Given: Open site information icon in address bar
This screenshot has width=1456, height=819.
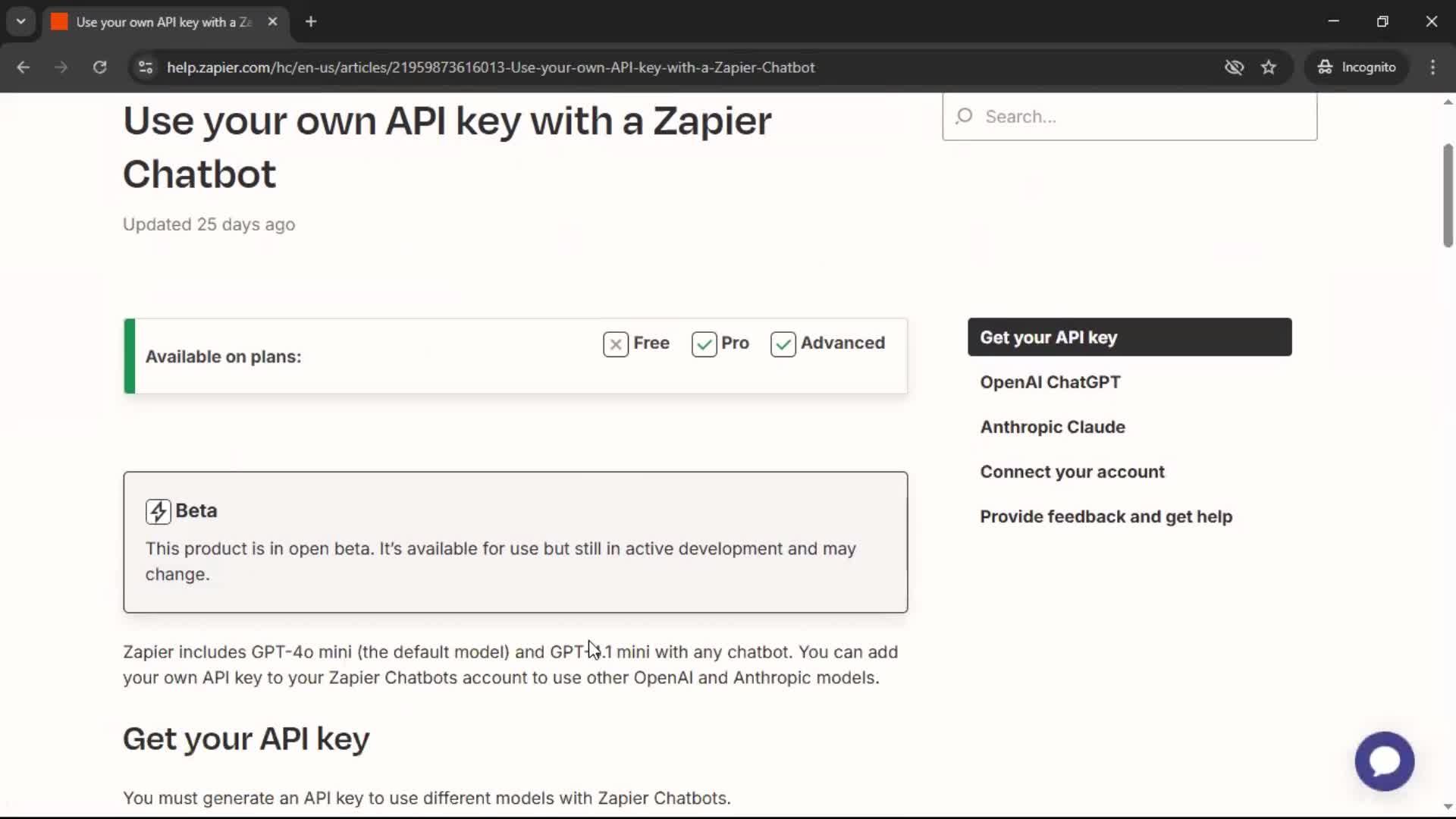Looking at the screenshot, I should tap(146, 67).
